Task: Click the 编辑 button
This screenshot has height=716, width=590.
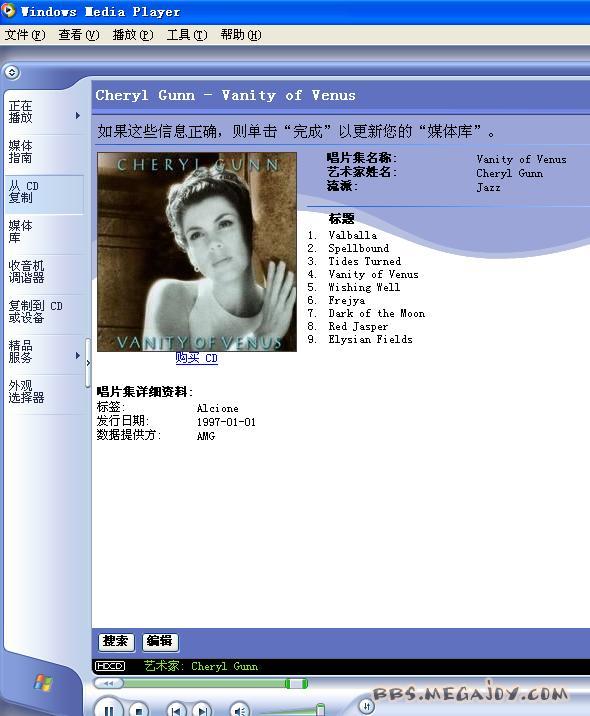Action: tap(160, 642)
